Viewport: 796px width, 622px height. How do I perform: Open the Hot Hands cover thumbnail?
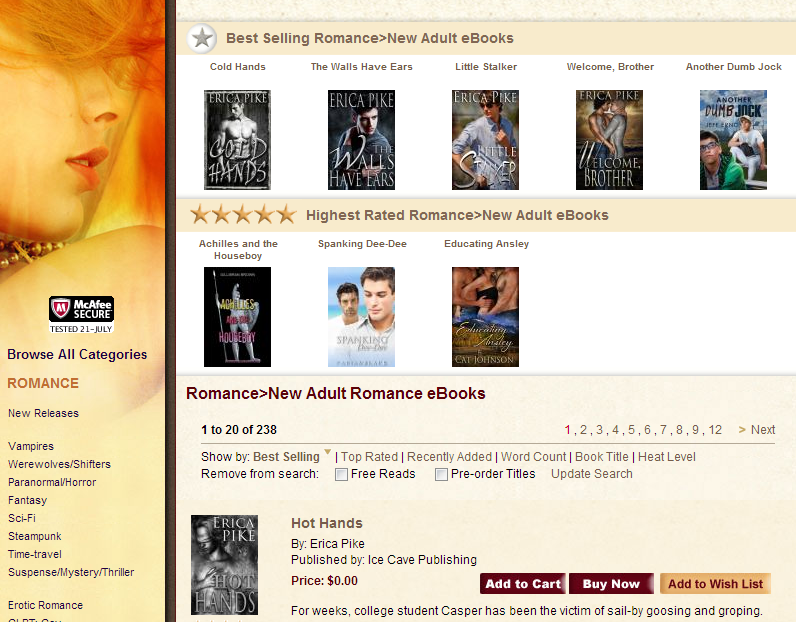[224, 565]
